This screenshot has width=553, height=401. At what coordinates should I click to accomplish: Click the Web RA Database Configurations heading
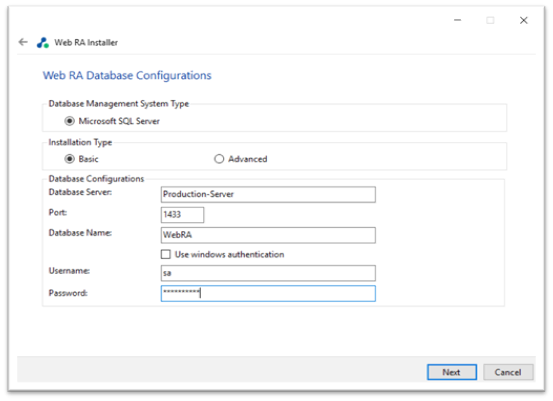(x=127, y=75)
